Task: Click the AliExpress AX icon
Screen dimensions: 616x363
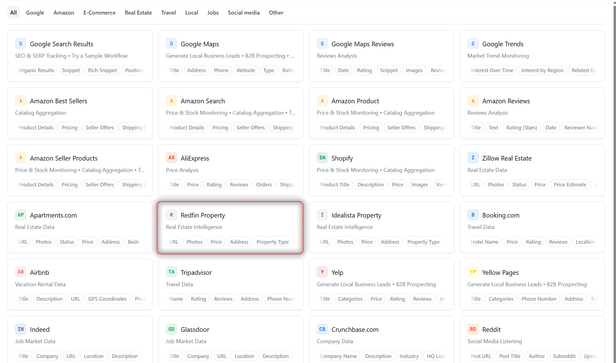Action: tap(171, 158)
